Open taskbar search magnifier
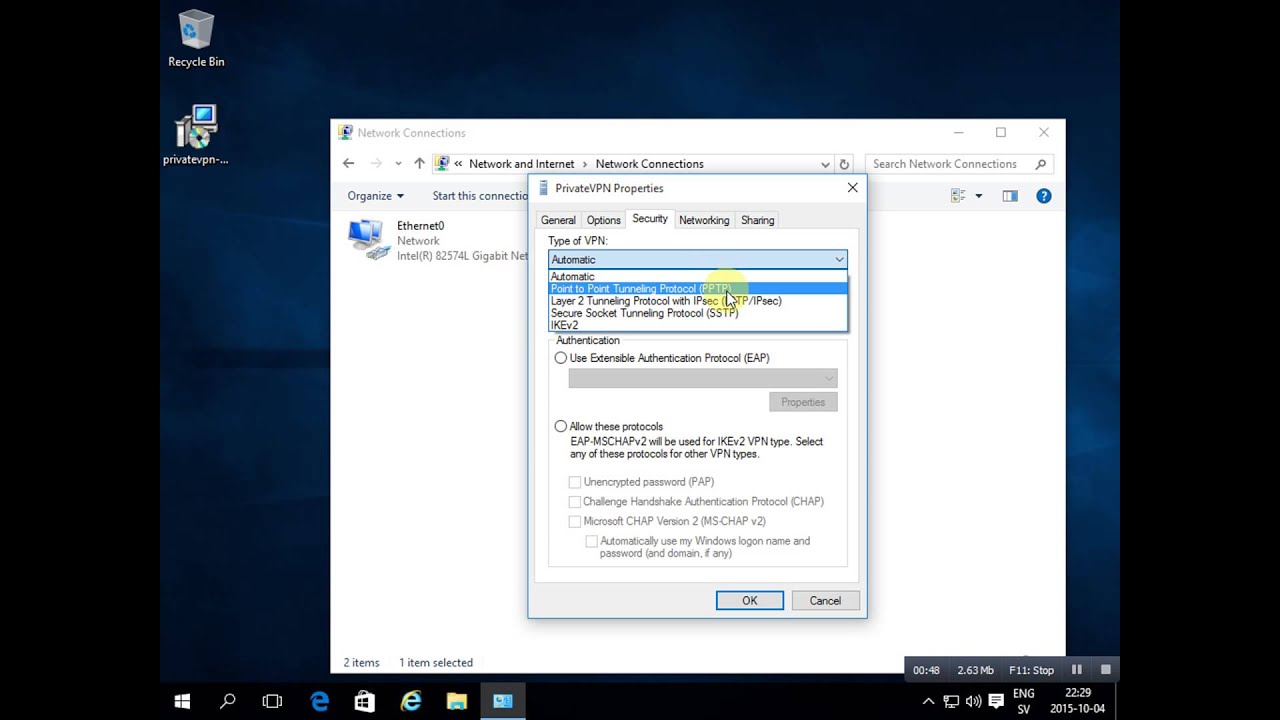The height and width of the screenshot is (720, 1280). [228, 701]
